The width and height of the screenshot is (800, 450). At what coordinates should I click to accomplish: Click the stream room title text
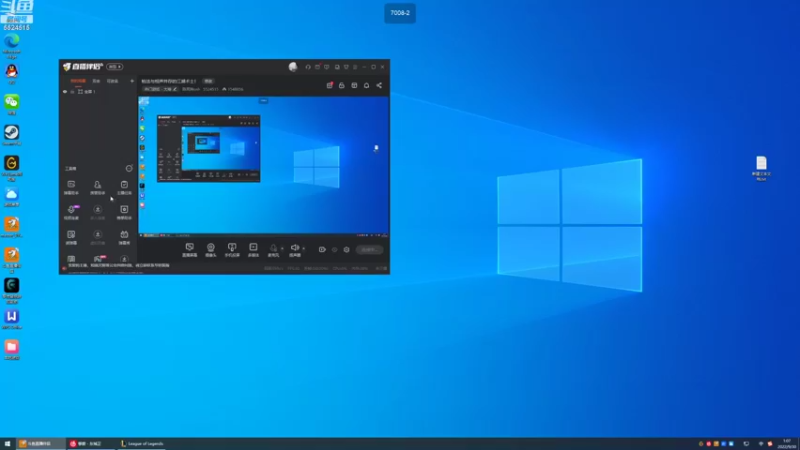point(169,81)
